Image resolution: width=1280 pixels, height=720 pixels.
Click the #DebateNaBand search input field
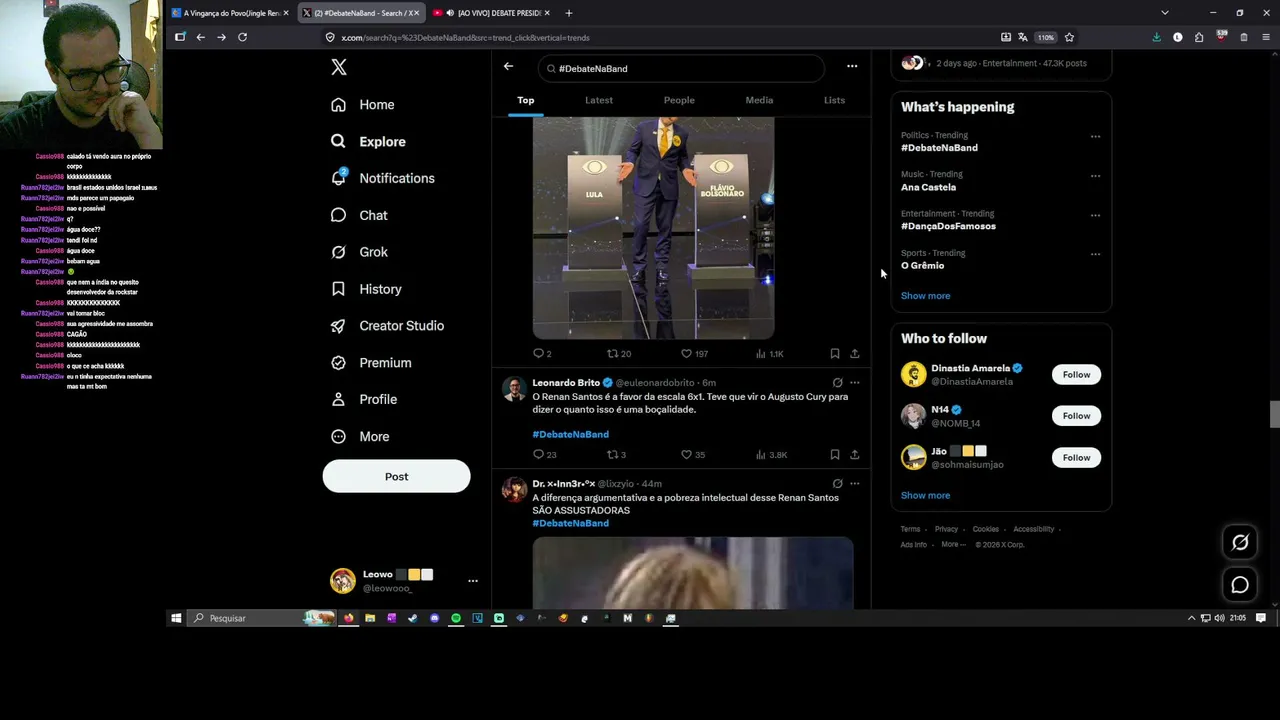click(681, 68)
